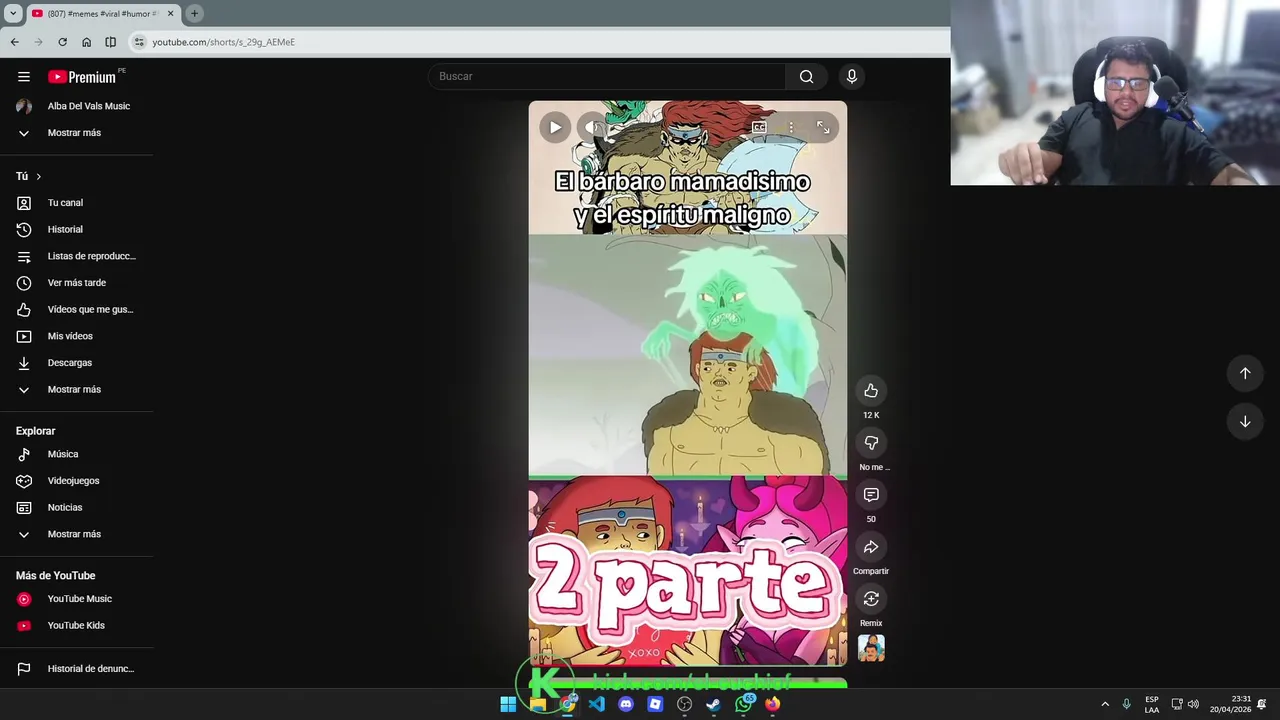Viewport: 1280px width, 720px height.
Task: Click the browser home button
Action: click(86, 42)
